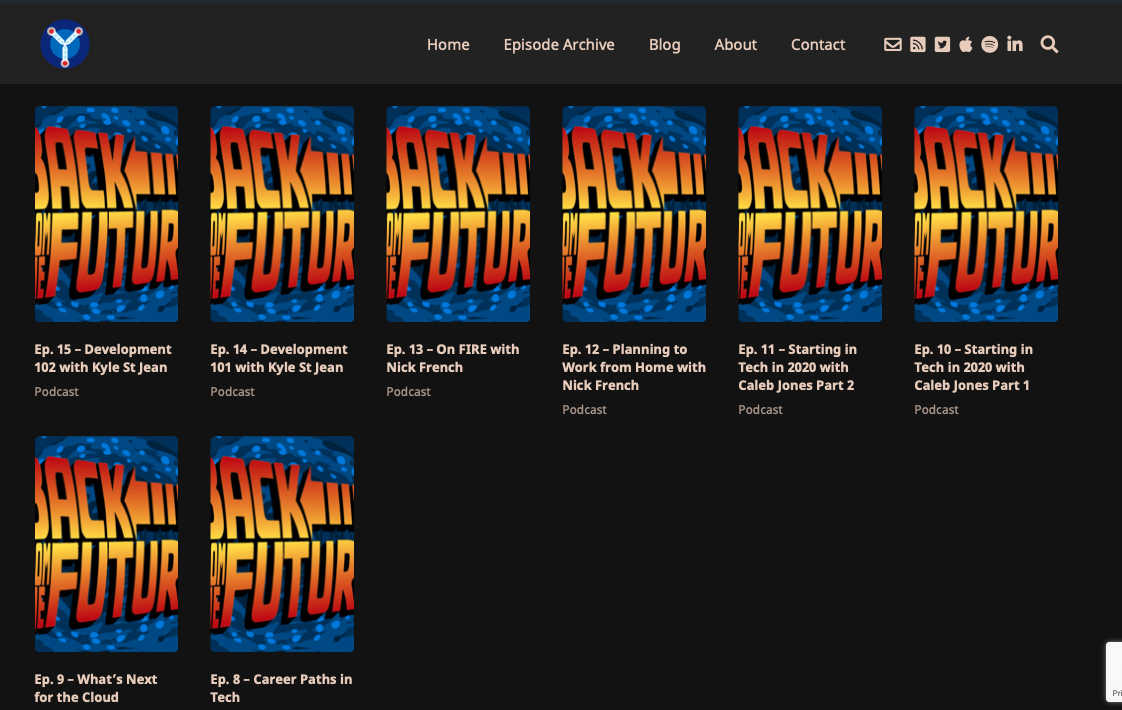Screen dimensions: 1122x710
Task: Open the Apple Podcasts icon
Action: 965,44
